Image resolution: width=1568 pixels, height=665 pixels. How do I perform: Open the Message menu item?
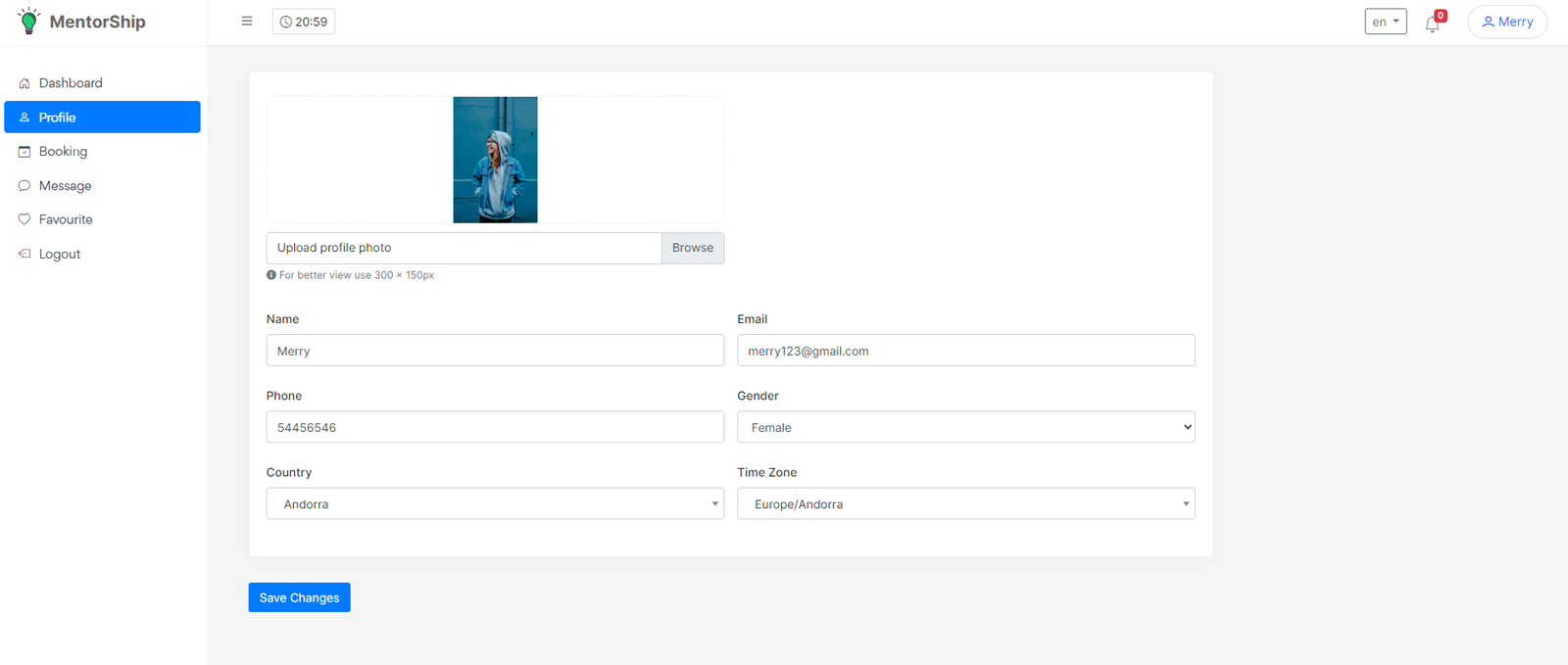pos(65,186)
